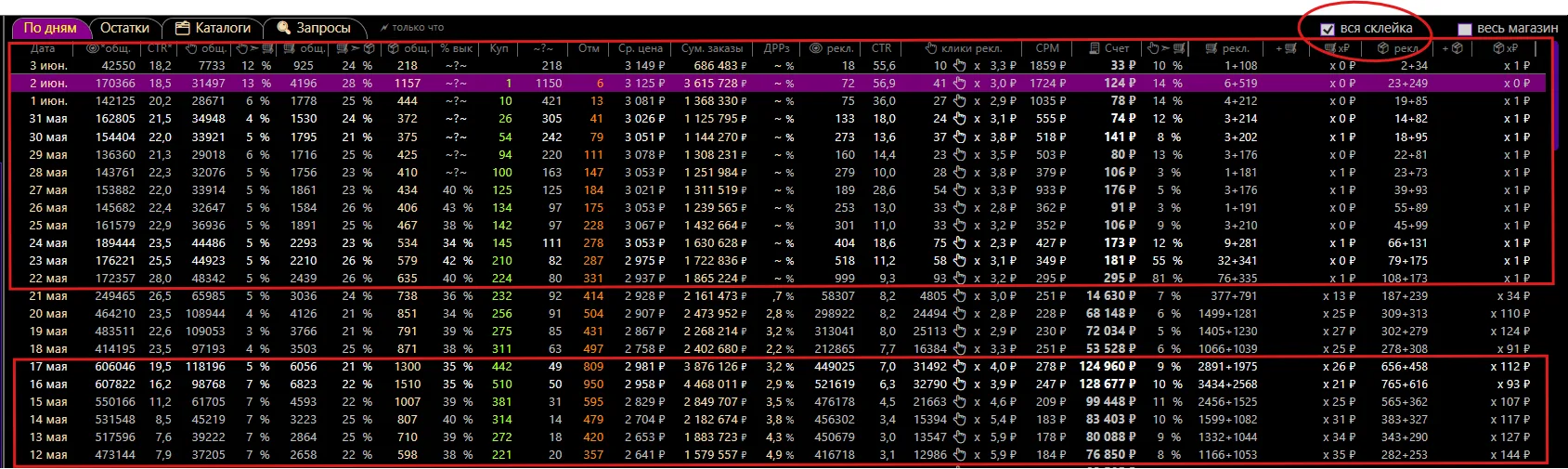Click the cart «х₽» column header

pyautogui.click(x=1337, y=48)
